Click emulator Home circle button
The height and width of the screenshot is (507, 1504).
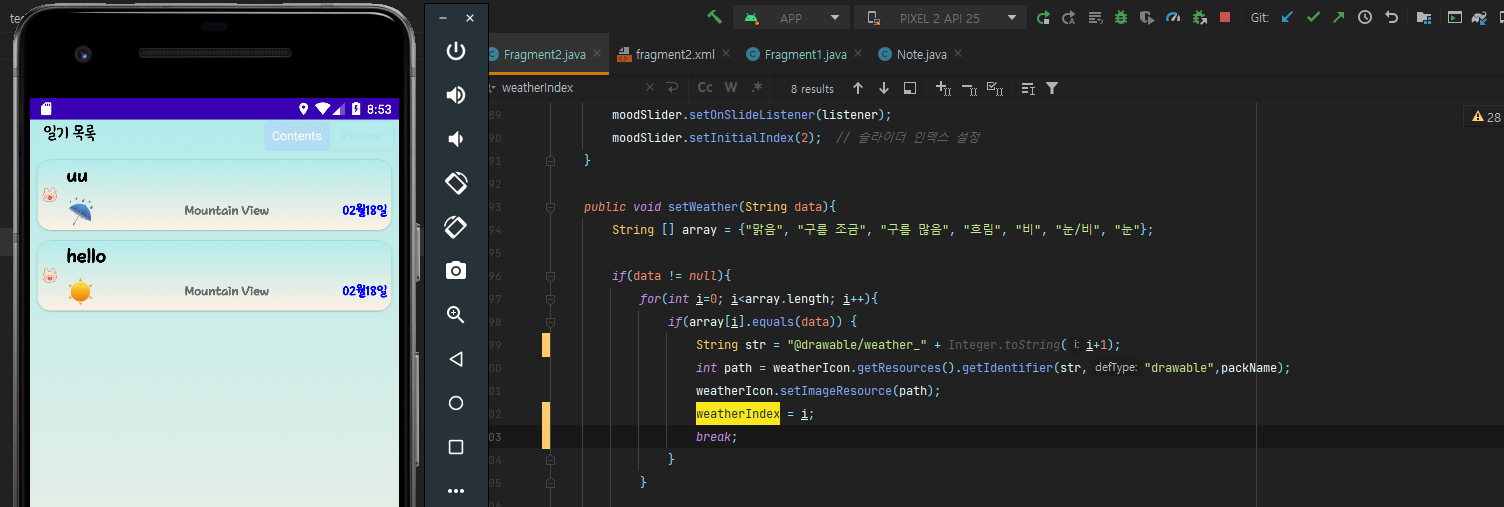click(456, 403)
